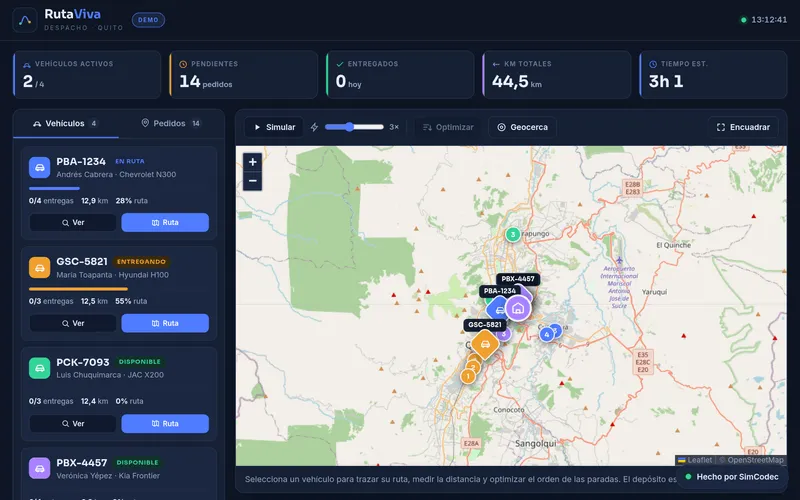This screenshot has width=800, height=500.
Task: Click Ver for GSC-5821
Action: tap(73, 323)
